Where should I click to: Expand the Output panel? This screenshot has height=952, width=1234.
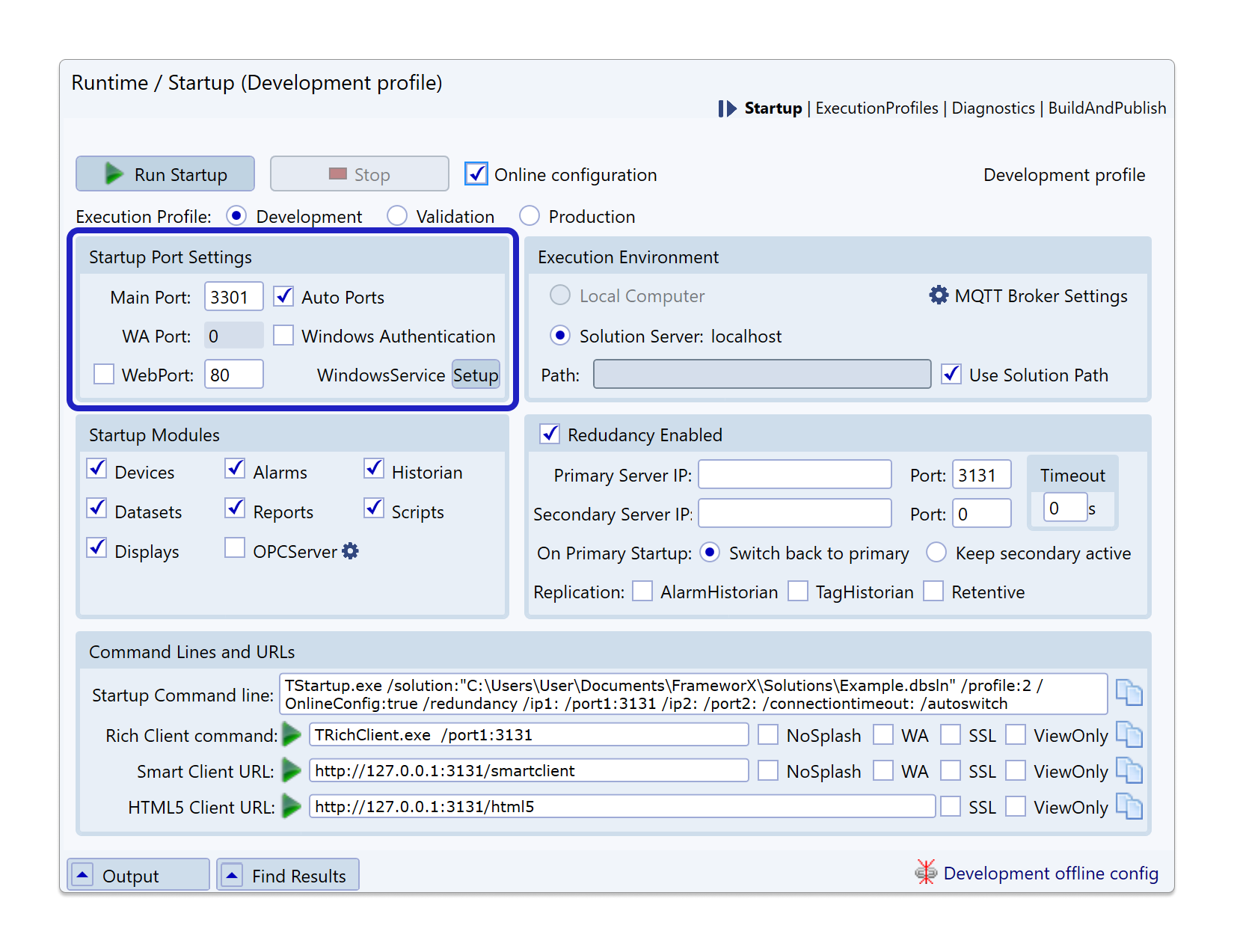pyautogui.click(x=82, y=875)
